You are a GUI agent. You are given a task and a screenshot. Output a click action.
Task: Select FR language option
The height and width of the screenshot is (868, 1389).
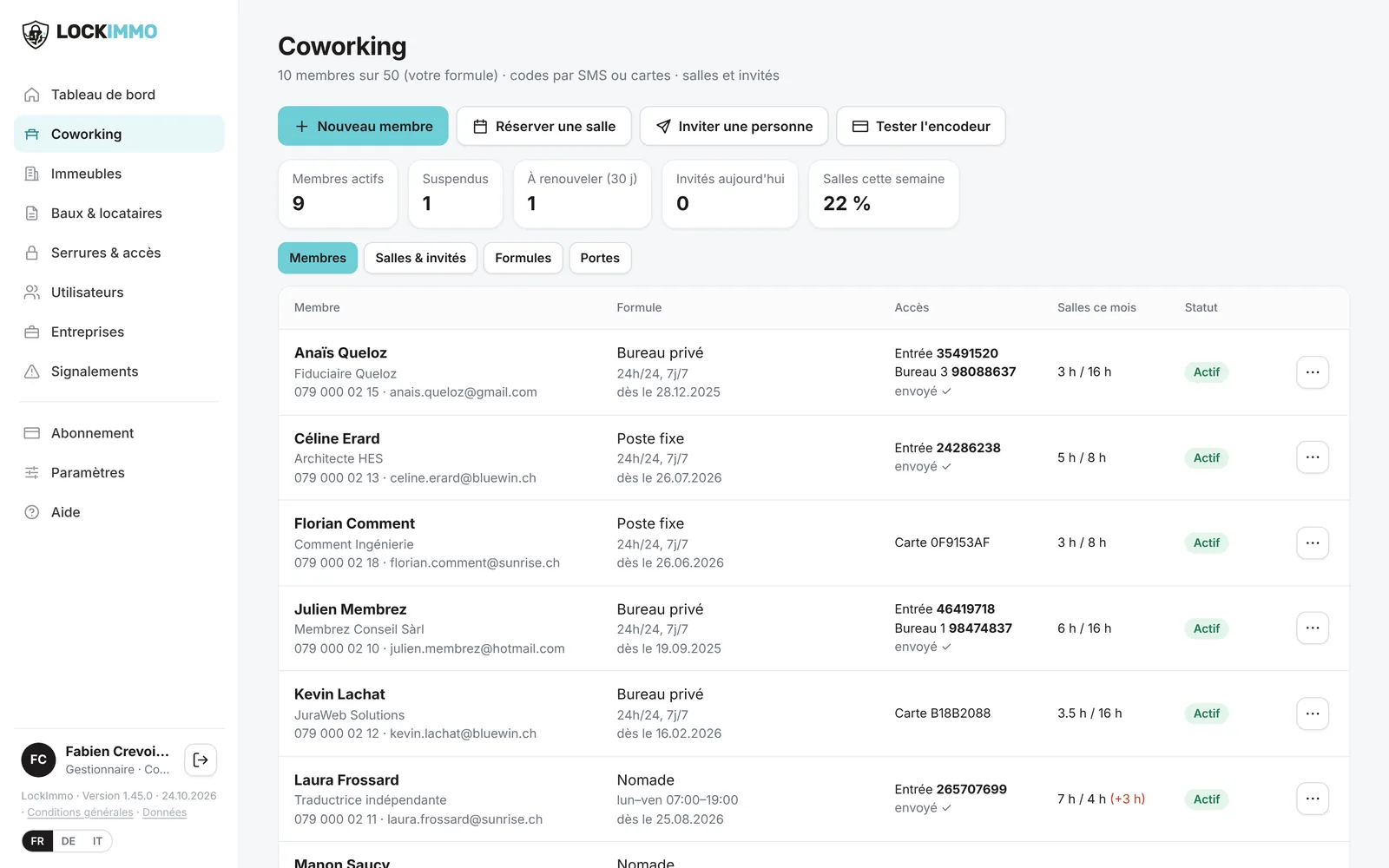tap(37, 841)
